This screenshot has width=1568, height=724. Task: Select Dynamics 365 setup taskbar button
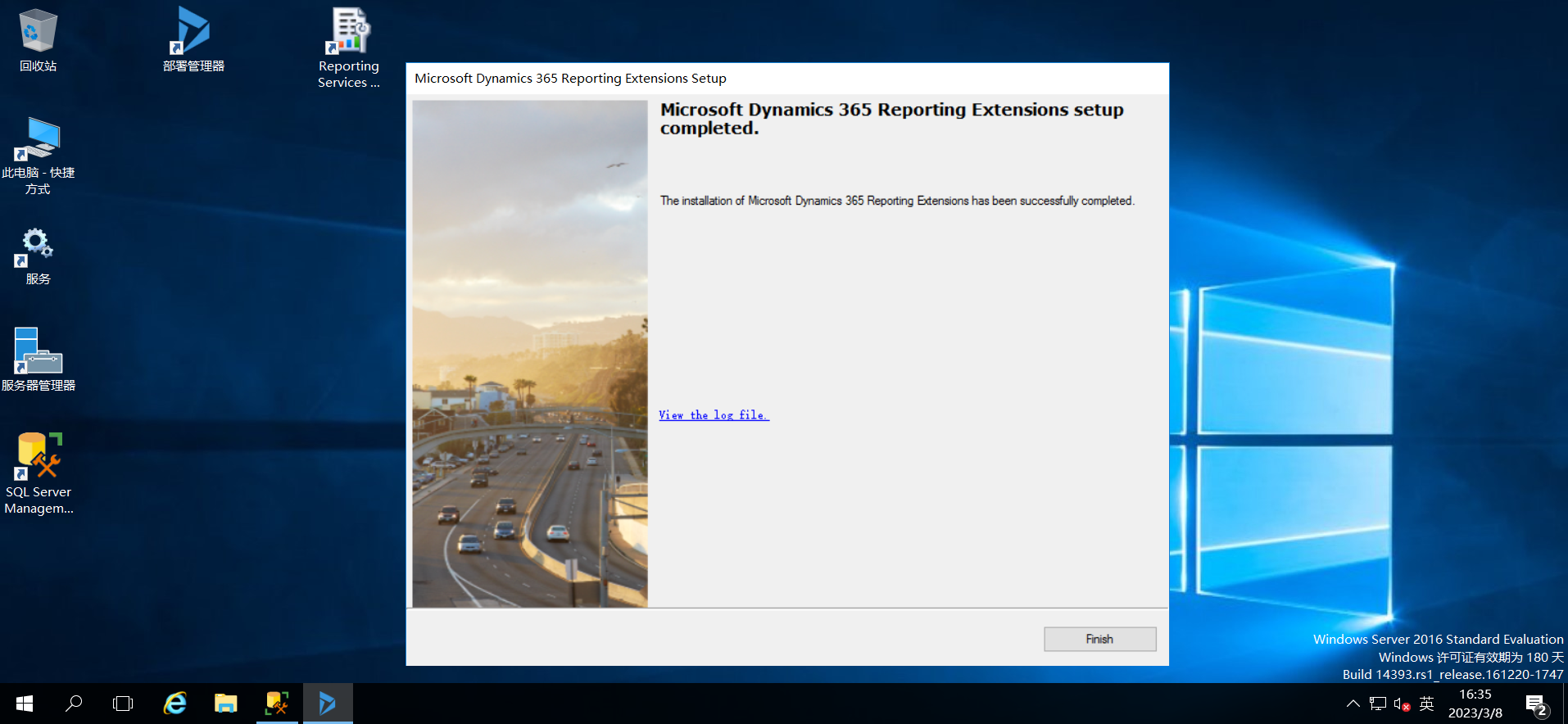click(328, 704)
